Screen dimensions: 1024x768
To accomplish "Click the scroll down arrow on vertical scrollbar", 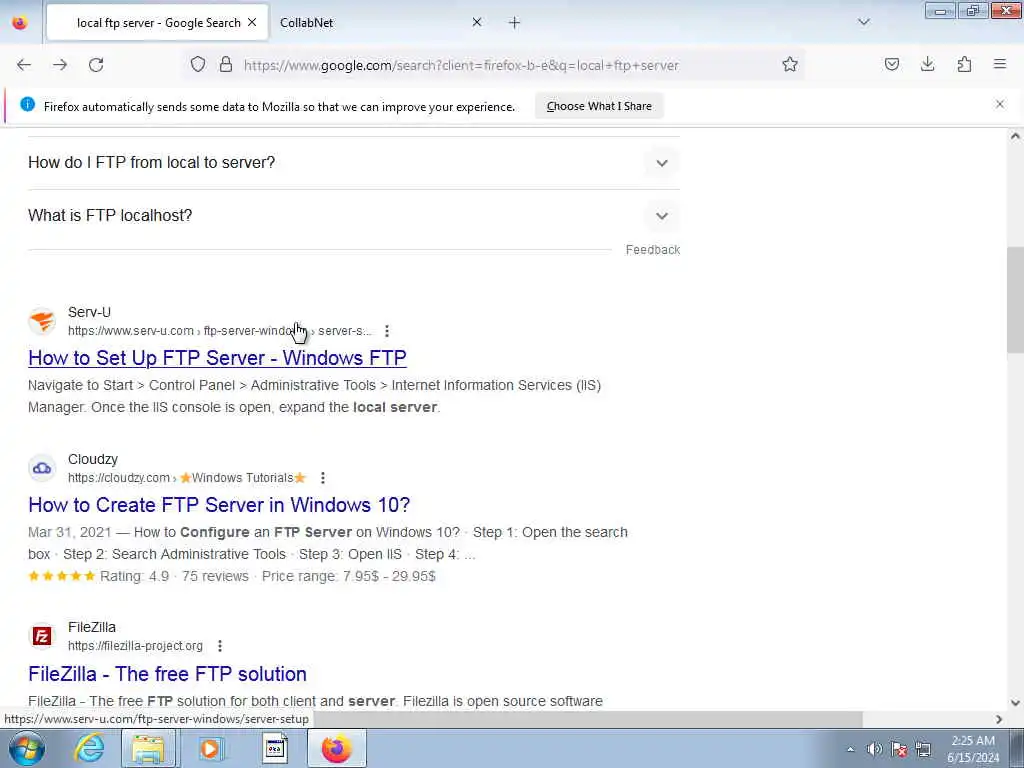I will click(1015, 703).
